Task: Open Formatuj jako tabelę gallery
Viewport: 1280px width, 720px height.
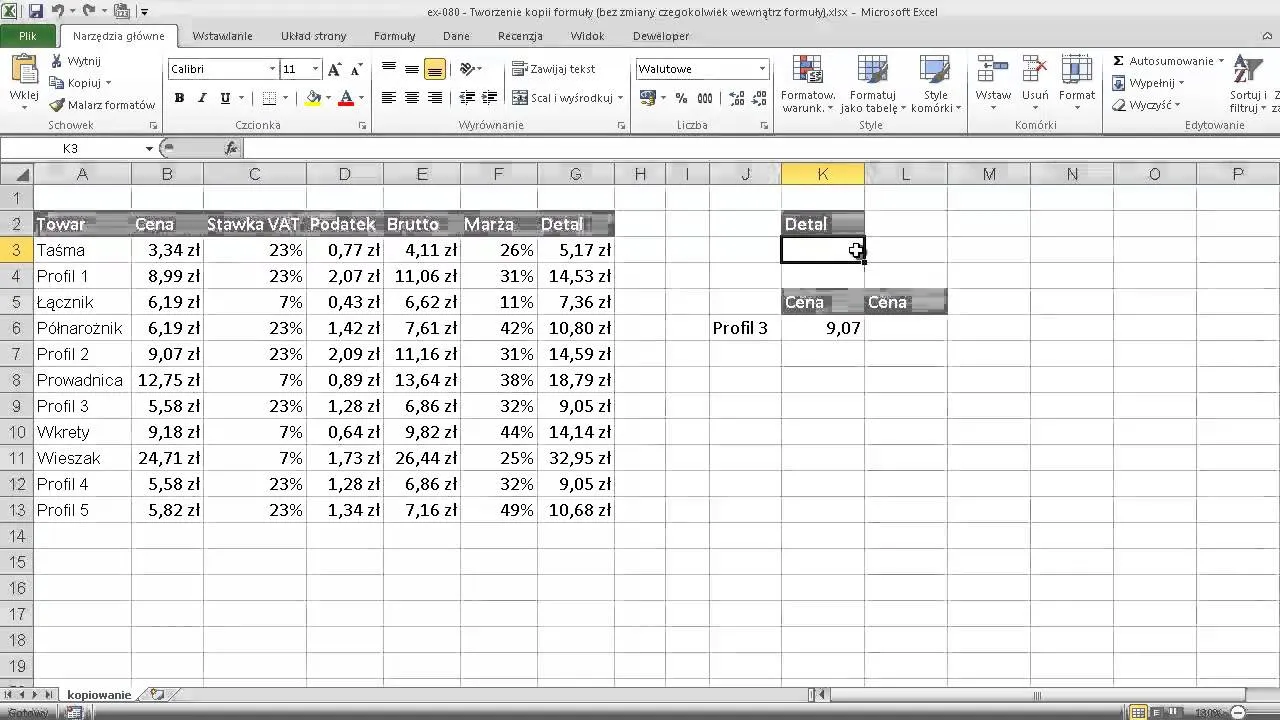Action: [x=872, y=83]
